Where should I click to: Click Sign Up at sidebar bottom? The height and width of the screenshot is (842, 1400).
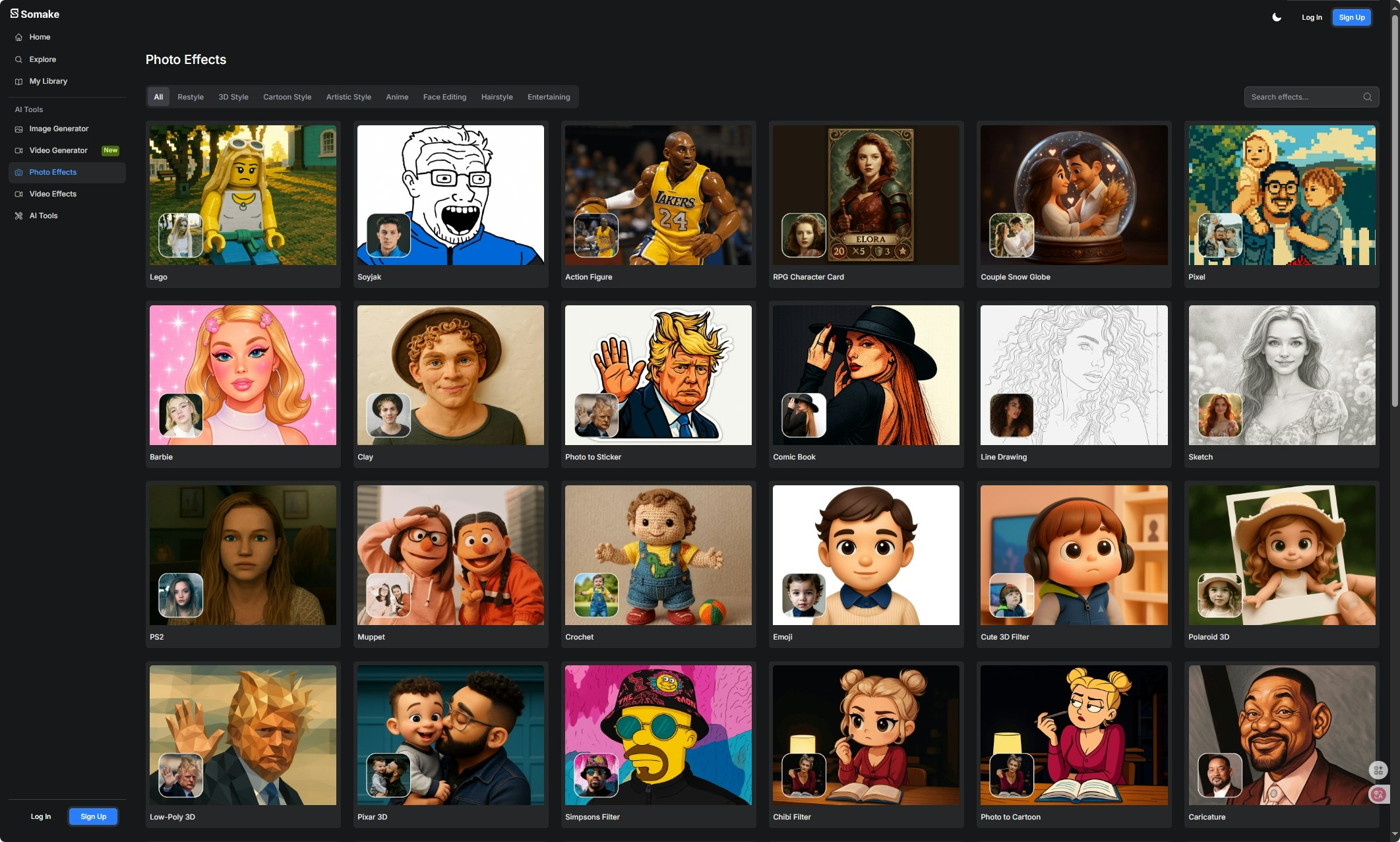click(x=93, y=816)
